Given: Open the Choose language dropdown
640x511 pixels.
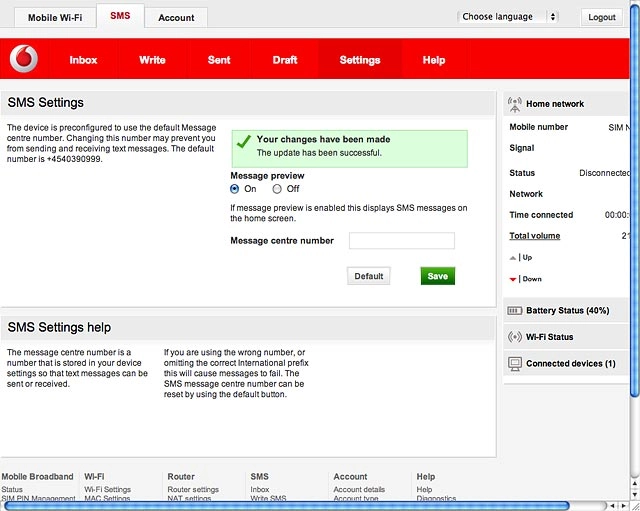Looking at the screenshot, I should (507, 17).
